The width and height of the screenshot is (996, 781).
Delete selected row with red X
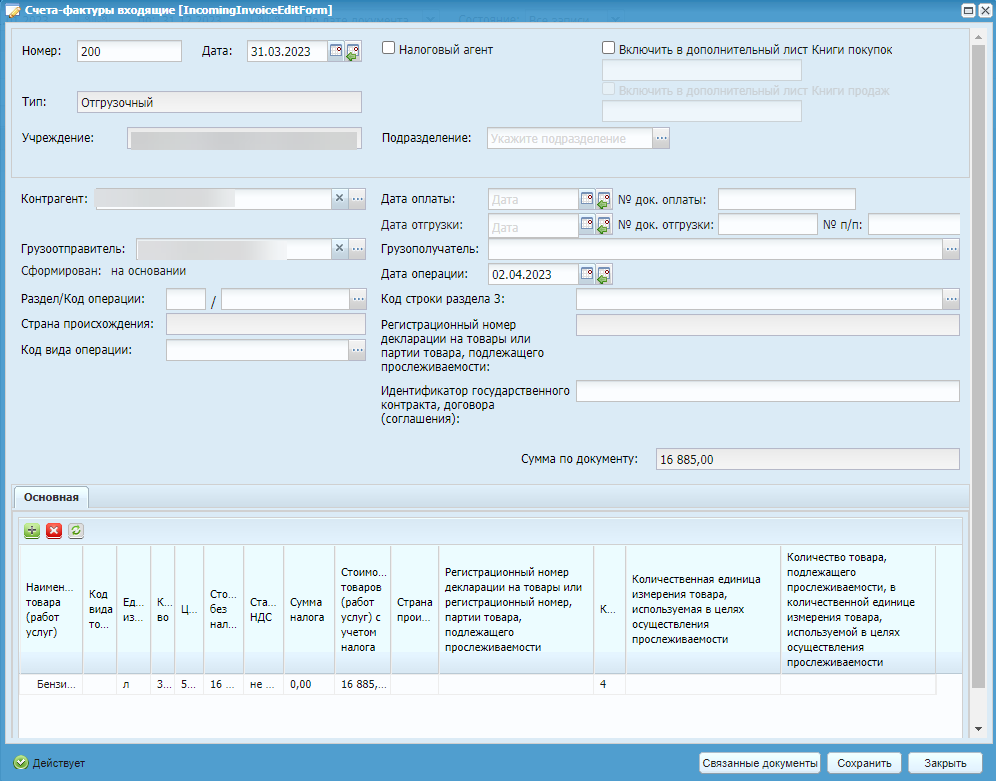pyautogui.click(x=54, y=531)
